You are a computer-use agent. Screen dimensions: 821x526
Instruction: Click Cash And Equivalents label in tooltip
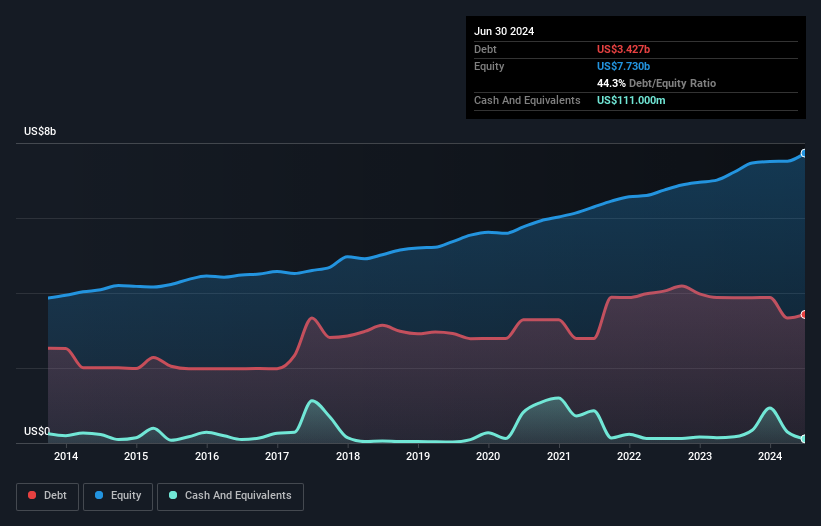[x=527, y=100]
